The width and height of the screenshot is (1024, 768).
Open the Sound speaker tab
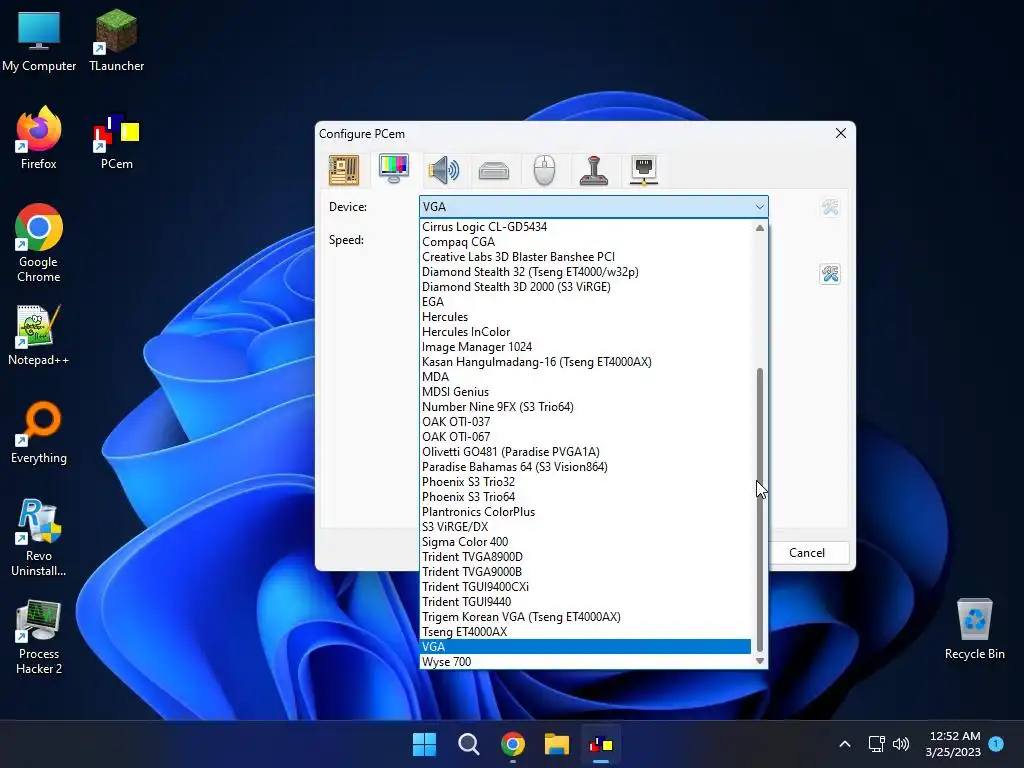[444, 170]
